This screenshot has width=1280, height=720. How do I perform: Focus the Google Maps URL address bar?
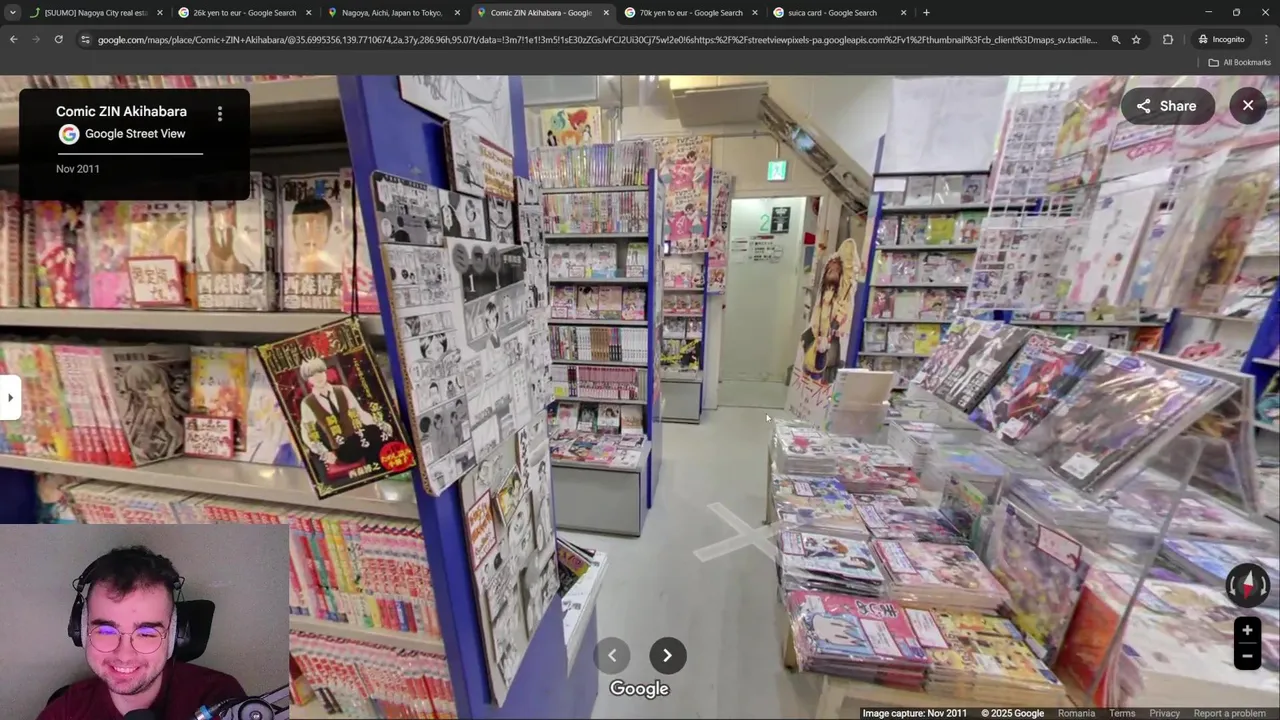(x=597, y=40)
